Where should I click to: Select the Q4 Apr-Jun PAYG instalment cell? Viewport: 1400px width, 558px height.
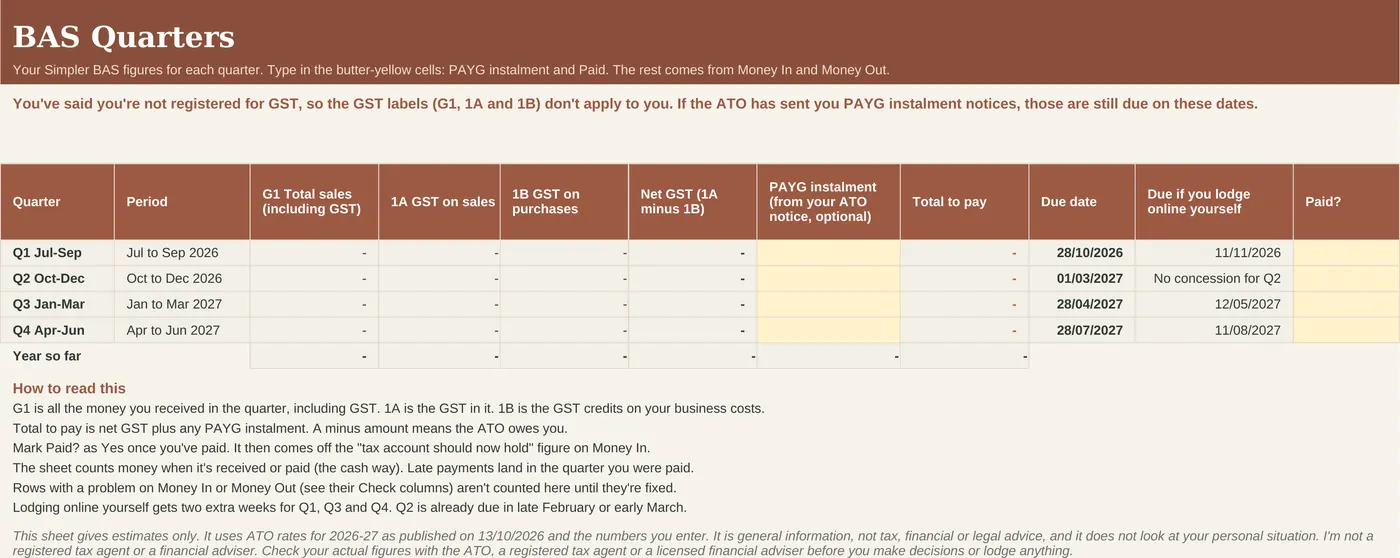[828, 330]
